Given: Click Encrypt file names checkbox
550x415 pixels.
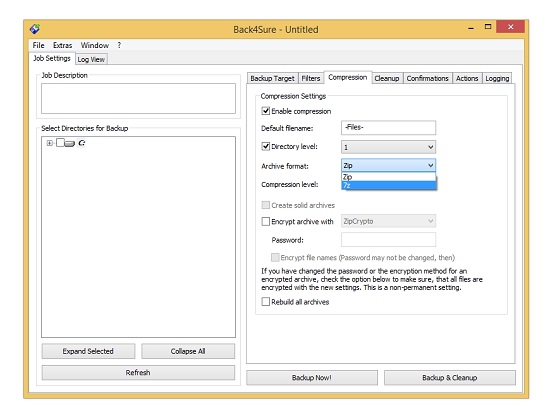Looking at the screenshot, I should coord(275,257).
